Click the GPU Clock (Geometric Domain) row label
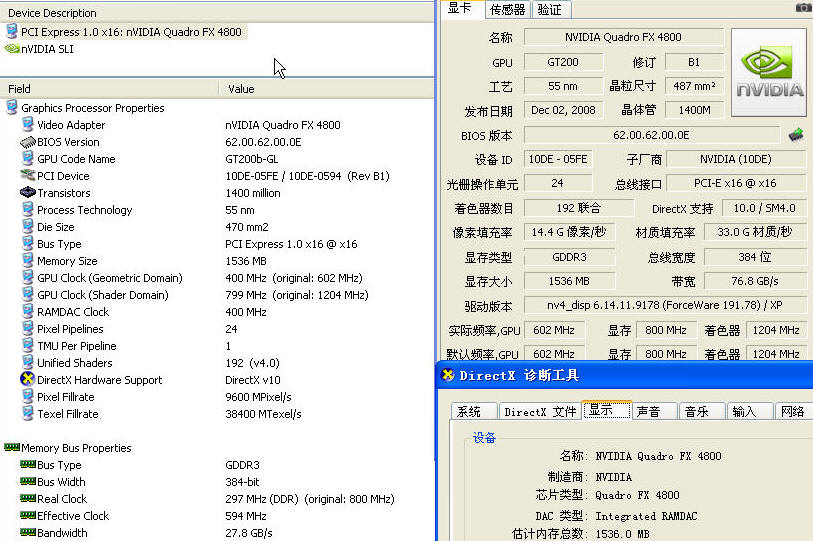 click(x=110, y=278)
